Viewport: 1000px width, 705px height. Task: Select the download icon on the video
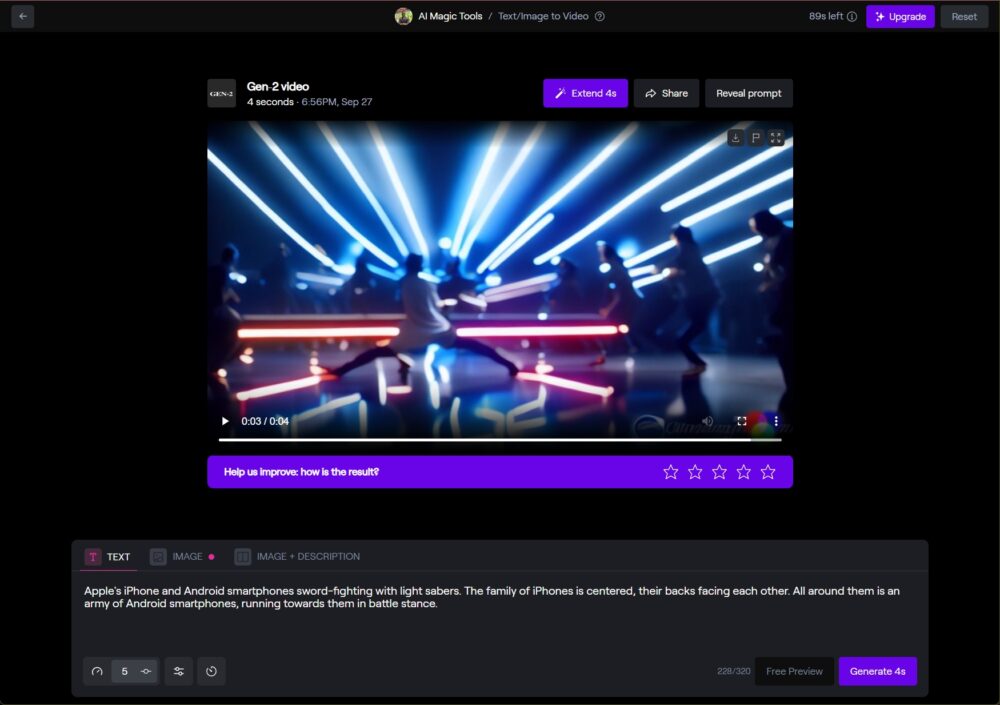[x=736, y=138]
